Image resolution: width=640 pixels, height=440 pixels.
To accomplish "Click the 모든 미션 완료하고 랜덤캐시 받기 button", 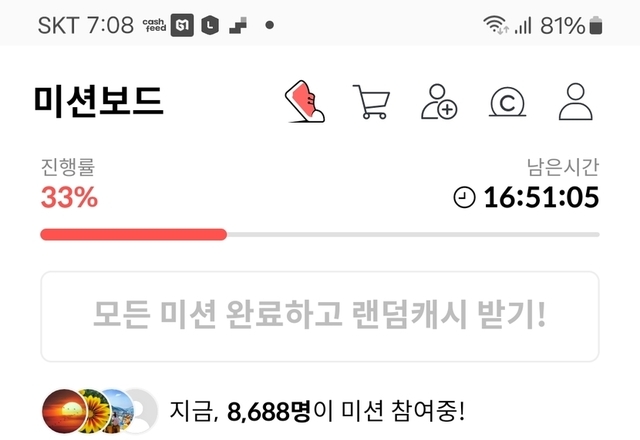I will pyautogui.click(x=320, y=316).
